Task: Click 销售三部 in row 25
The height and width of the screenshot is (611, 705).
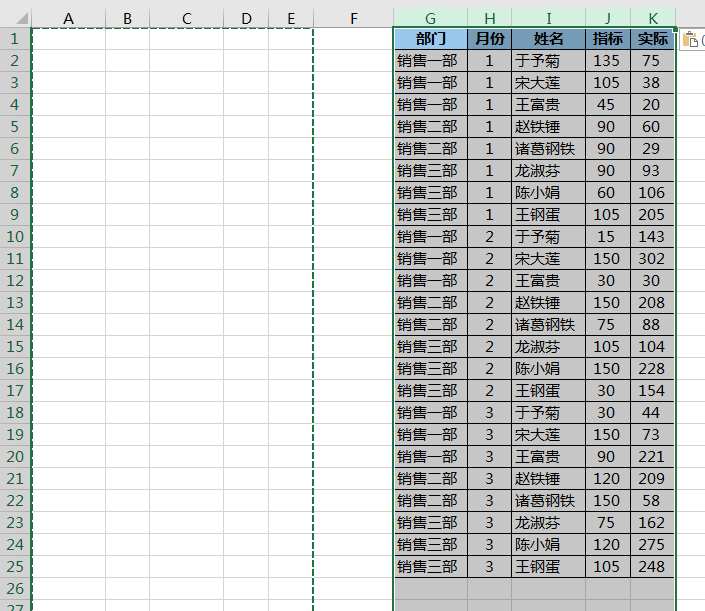Action: click(x=431, y=566)
